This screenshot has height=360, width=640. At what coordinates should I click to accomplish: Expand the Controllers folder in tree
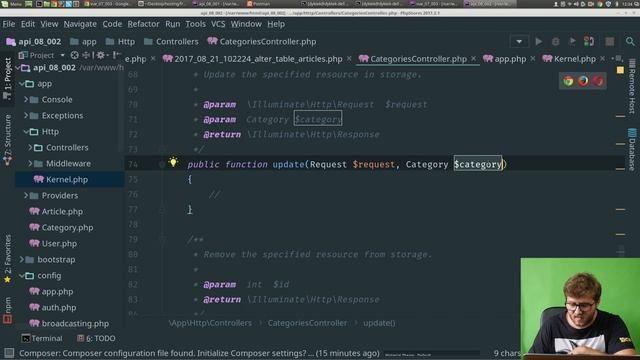click(x=30, y=147)
